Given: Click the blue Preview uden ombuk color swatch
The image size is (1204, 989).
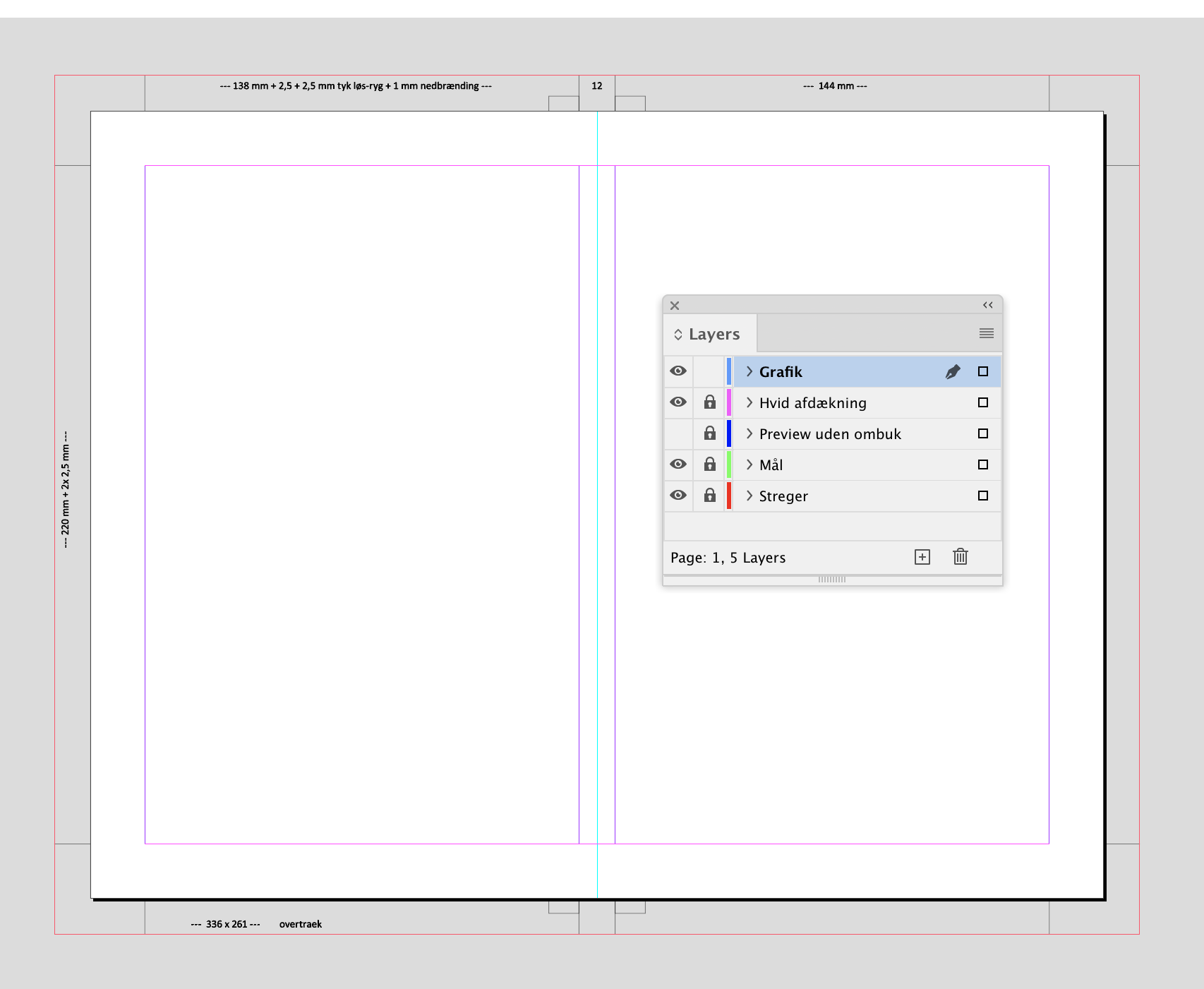Looking at the screenshot, I should coord(729,433).
